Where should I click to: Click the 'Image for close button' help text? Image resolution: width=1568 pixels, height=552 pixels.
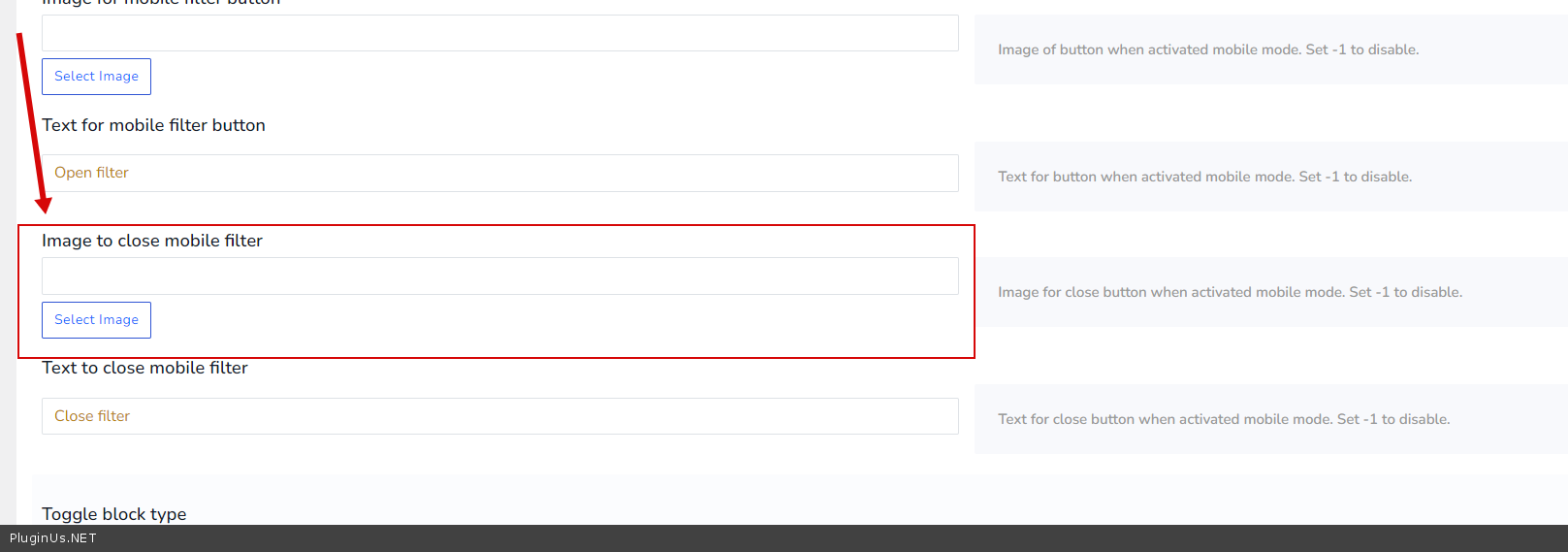click(1230, 292)
